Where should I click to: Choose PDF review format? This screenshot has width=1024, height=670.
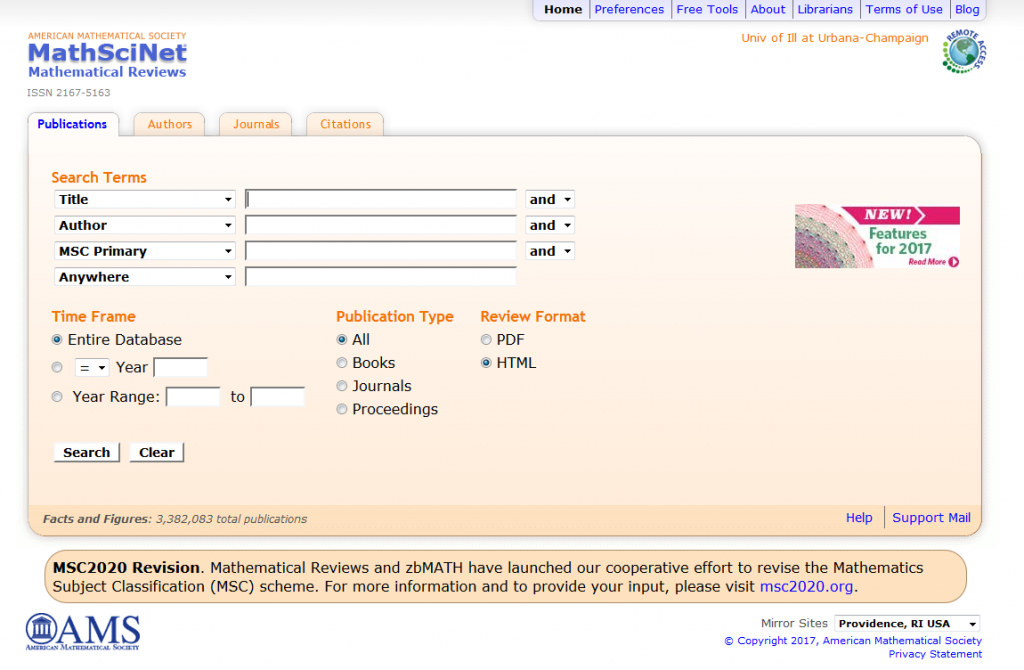point(486,340)
